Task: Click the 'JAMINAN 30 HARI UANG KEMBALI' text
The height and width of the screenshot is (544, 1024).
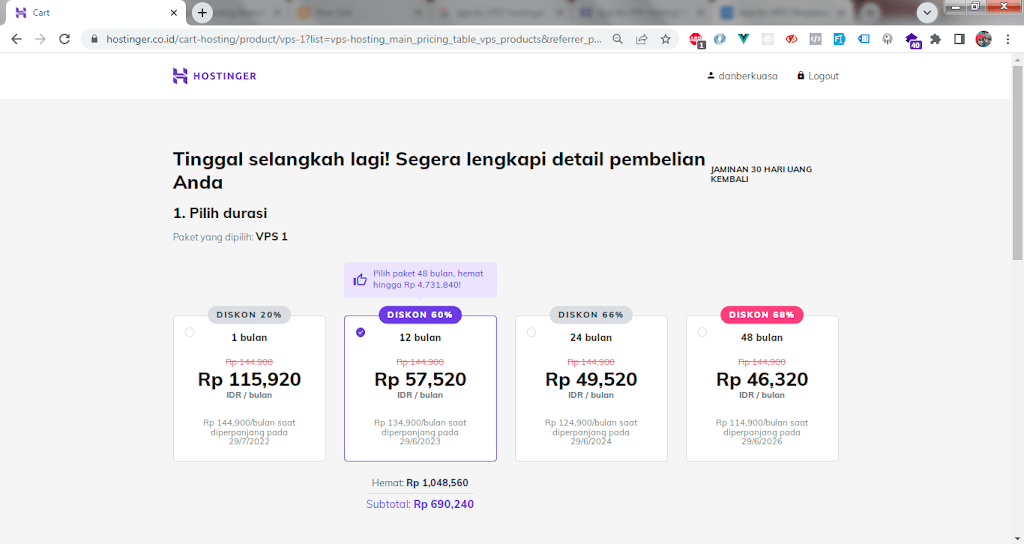Action: coord(761,174)
